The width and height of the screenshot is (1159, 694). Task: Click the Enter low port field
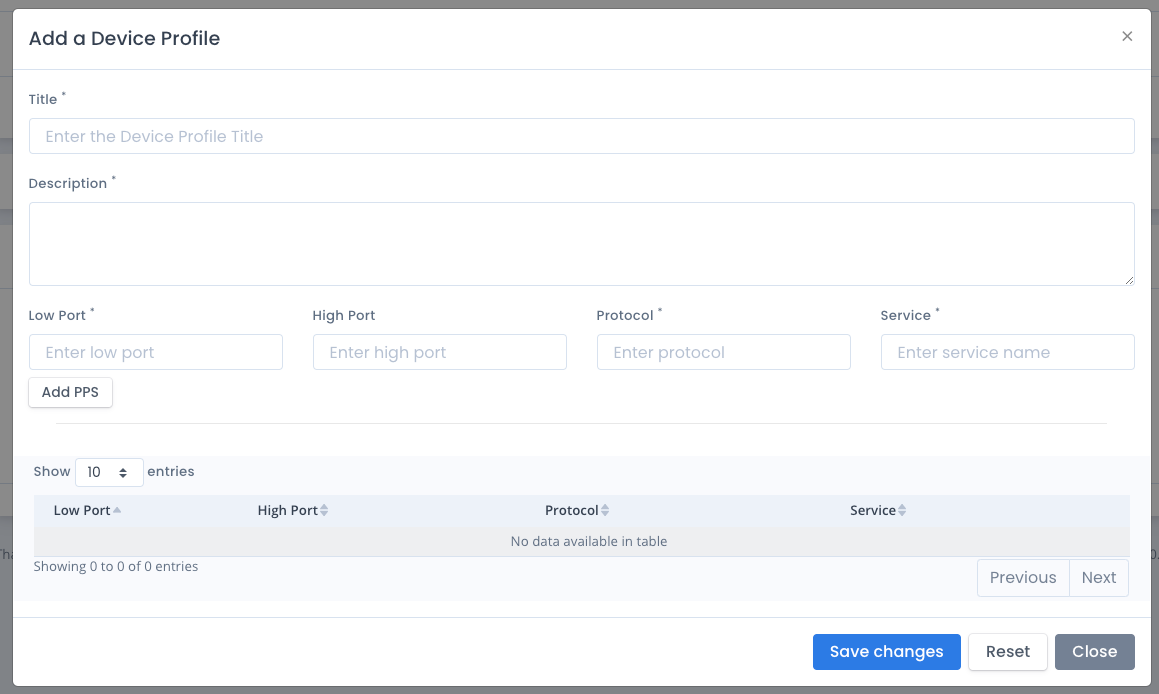tap(156, 352)
